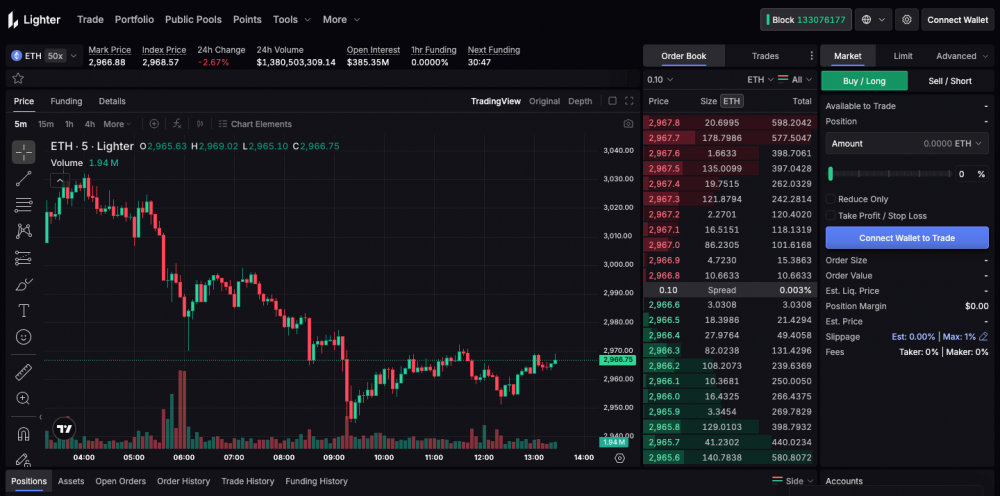Click the order size percentage slider
The height and width of the screenshot is (496, 1000).
tap(886, 174)
